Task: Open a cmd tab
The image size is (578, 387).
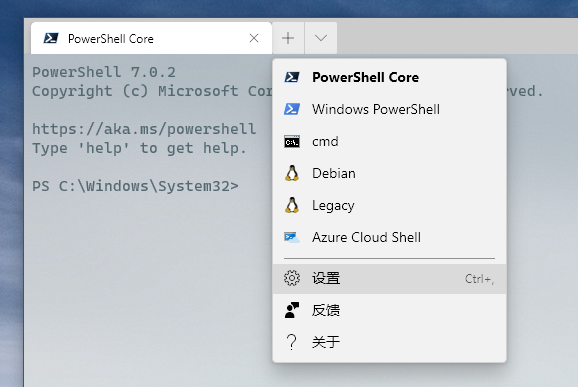Action: [x=389, y=142]
